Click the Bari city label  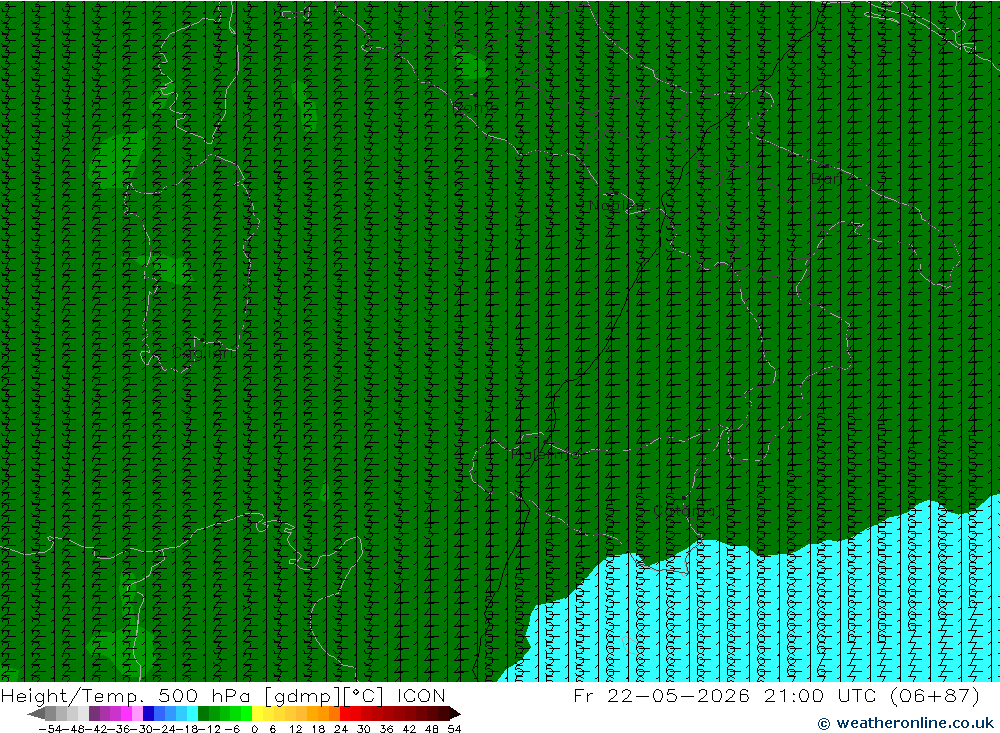(x=827, y=179)
